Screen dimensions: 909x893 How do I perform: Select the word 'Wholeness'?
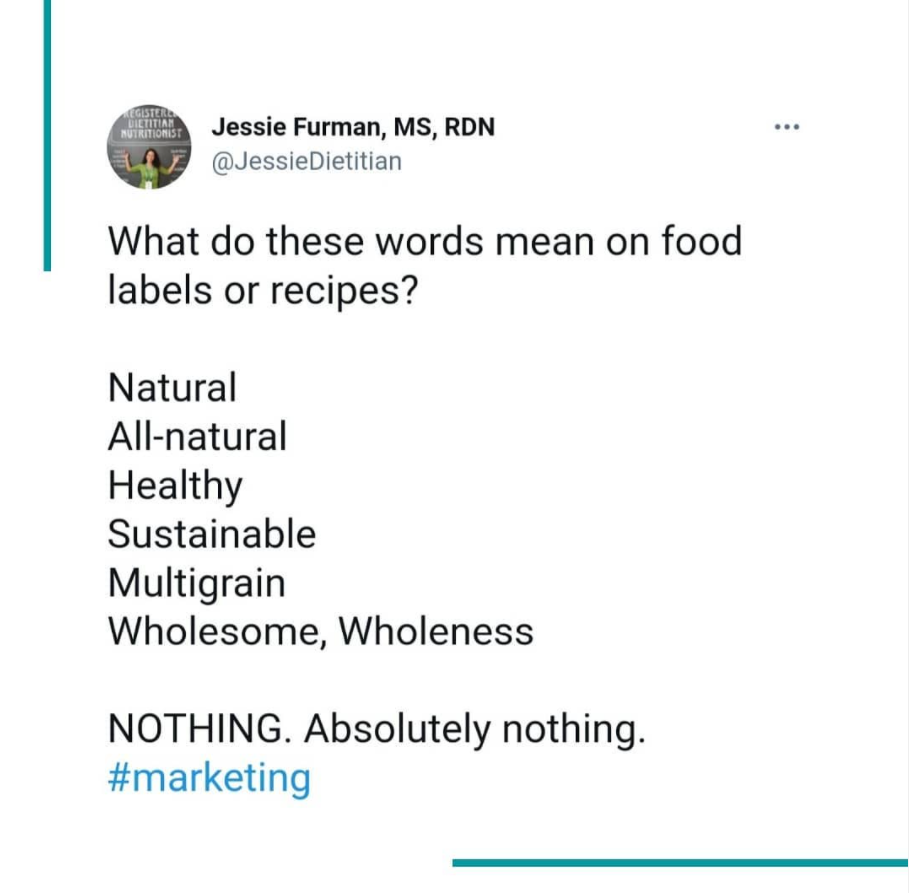436,631
